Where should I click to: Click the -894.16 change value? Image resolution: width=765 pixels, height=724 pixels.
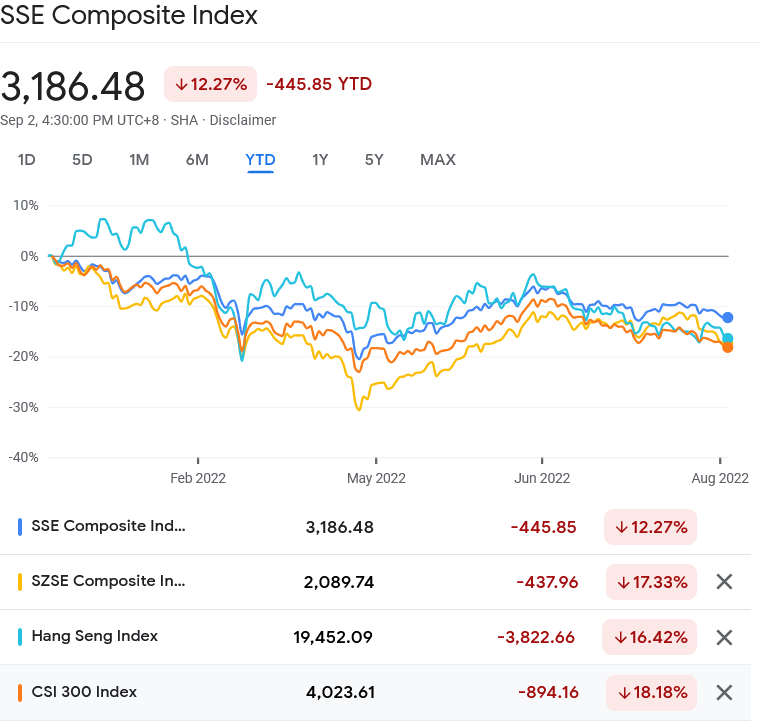click(x=548, y=692)
